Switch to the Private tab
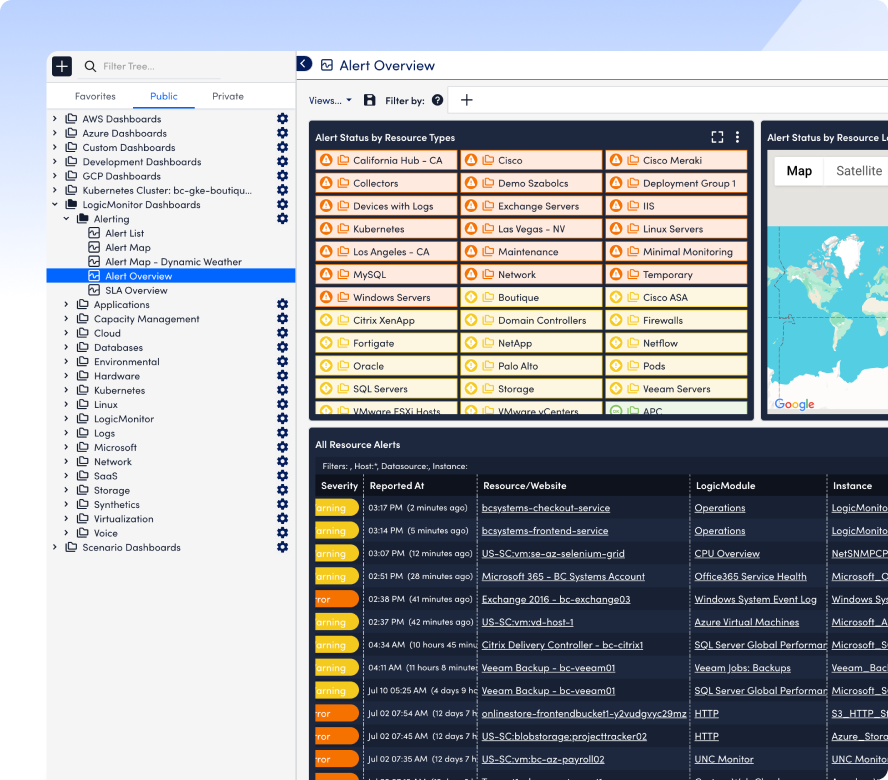This screenshot has width=888, height=780. 228,96
